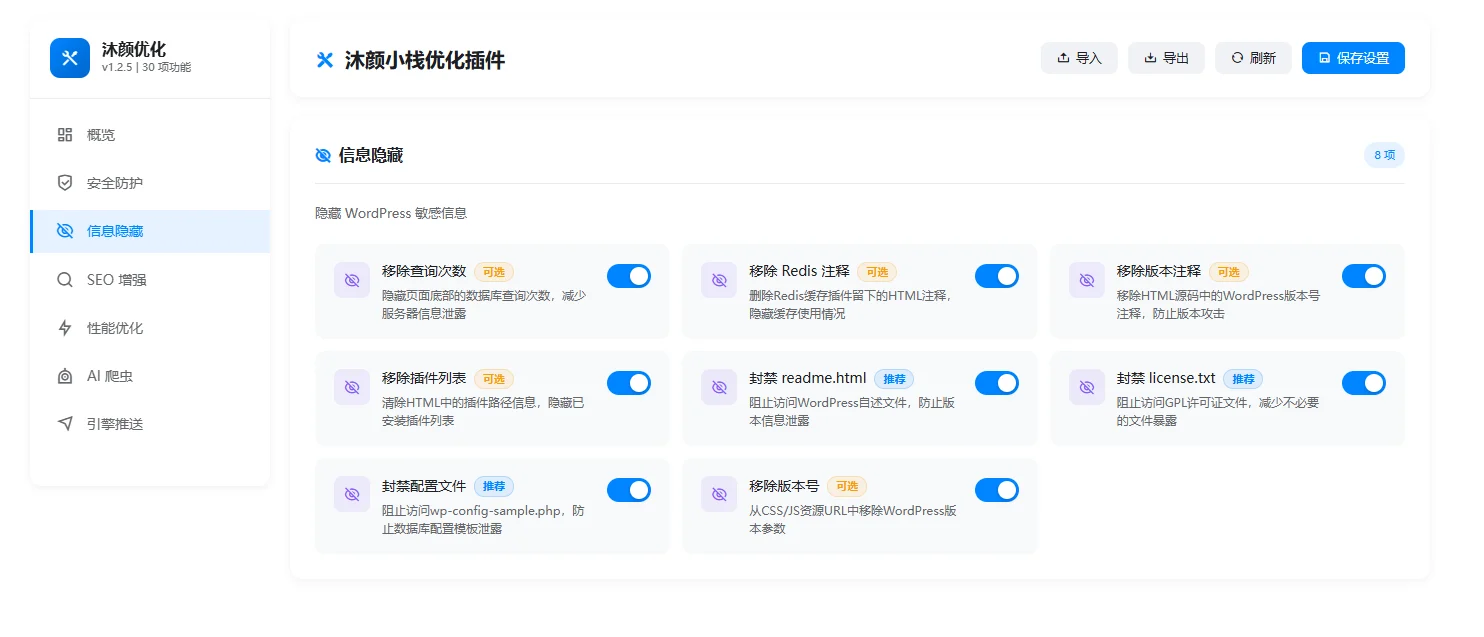Disable the 移除查询次数 toggle
Viewport: 1484px width, 637px height.
coord(629,276)
